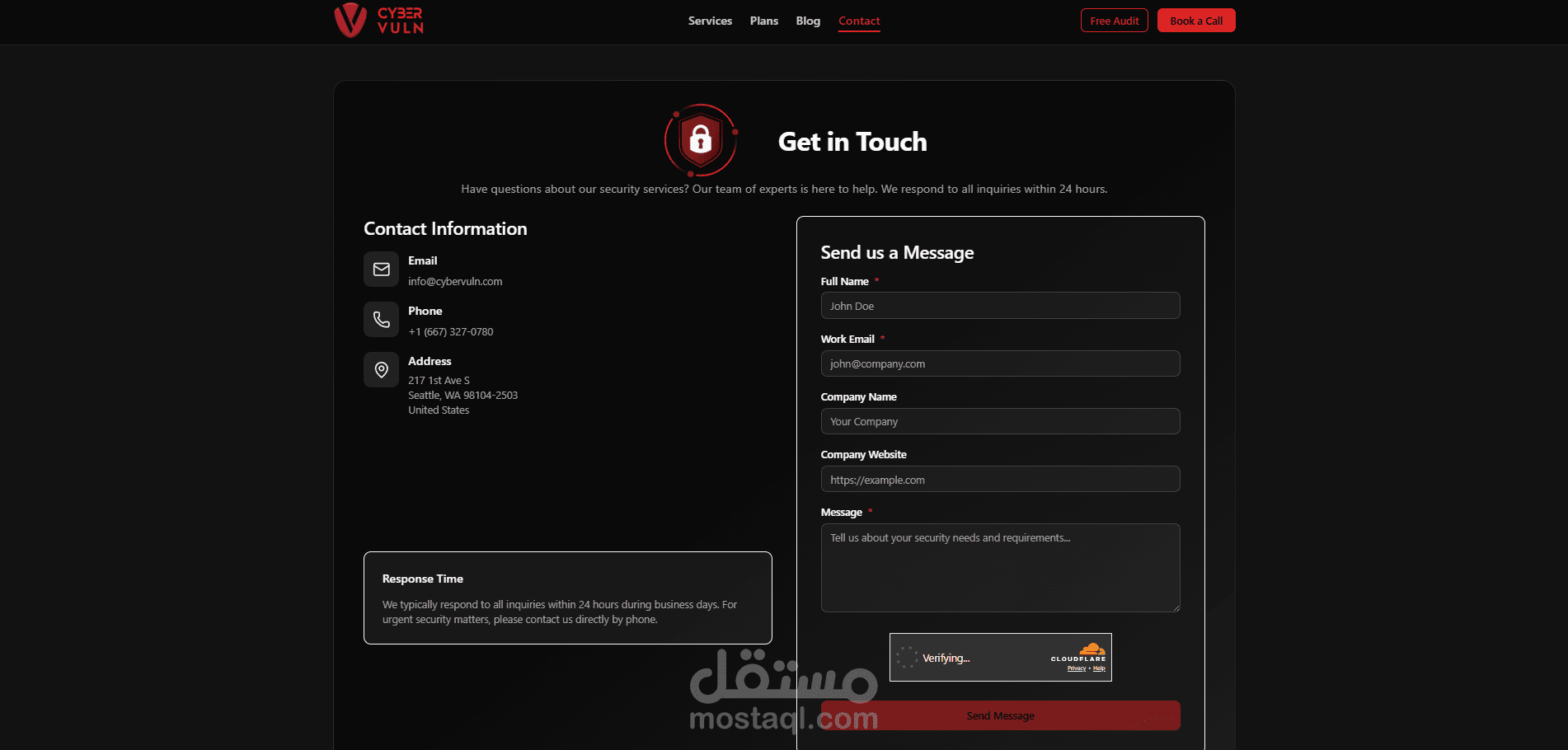Screen dimensions: 1568x750
Task: Focus the Work Email input field
Action: click(x=1001, y=363)
